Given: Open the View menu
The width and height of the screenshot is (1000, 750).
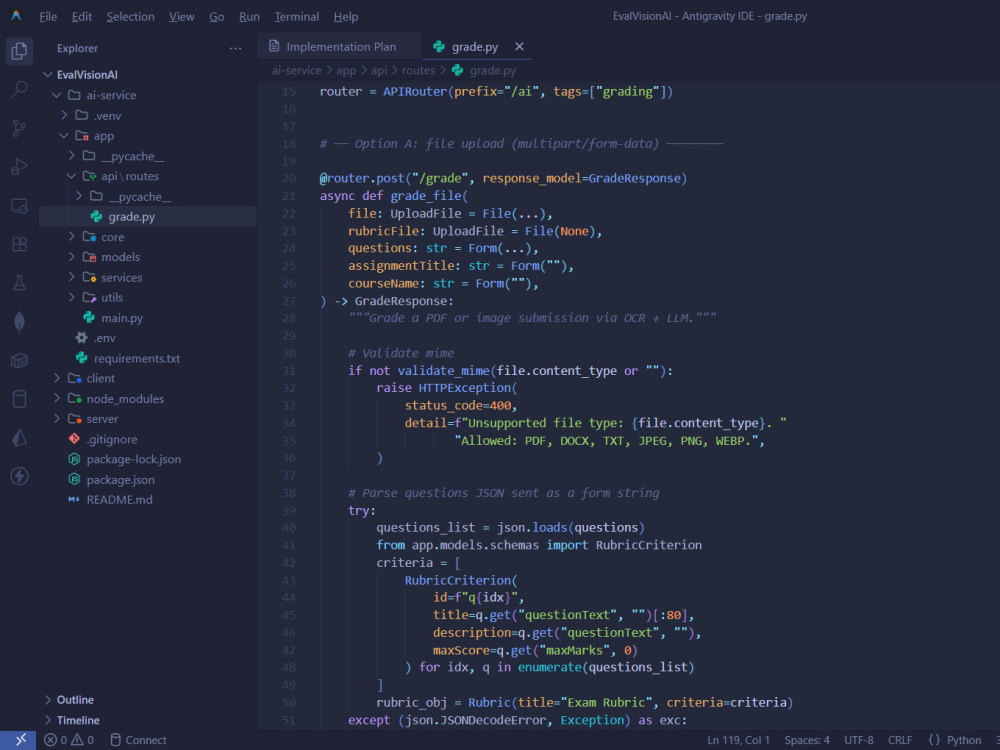Looking at the screenshot, I should [182, 17].
